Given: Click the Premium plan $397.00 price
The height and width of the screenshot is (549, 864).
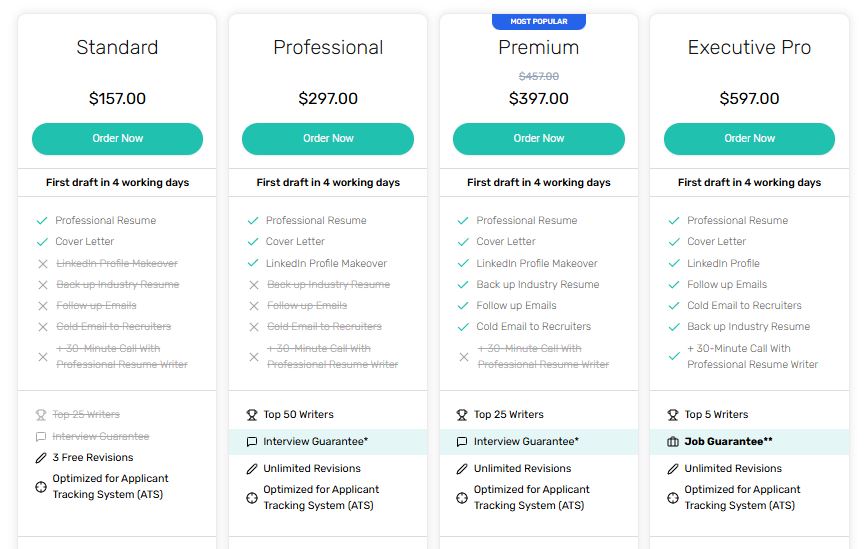Looking at the screenshot, I should coord(539,99).
